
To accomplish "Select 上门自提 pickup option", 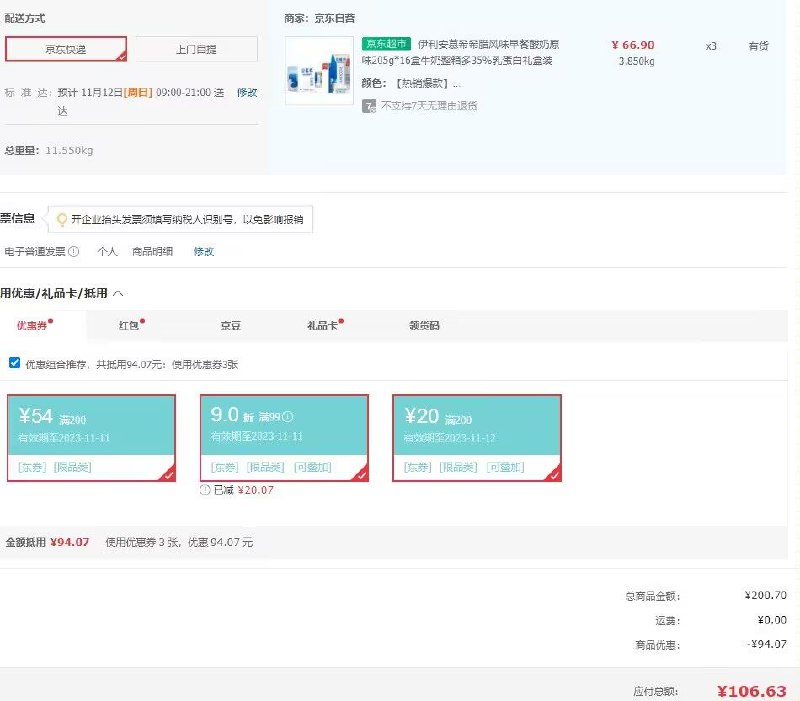I will click(x=196, y=49).
